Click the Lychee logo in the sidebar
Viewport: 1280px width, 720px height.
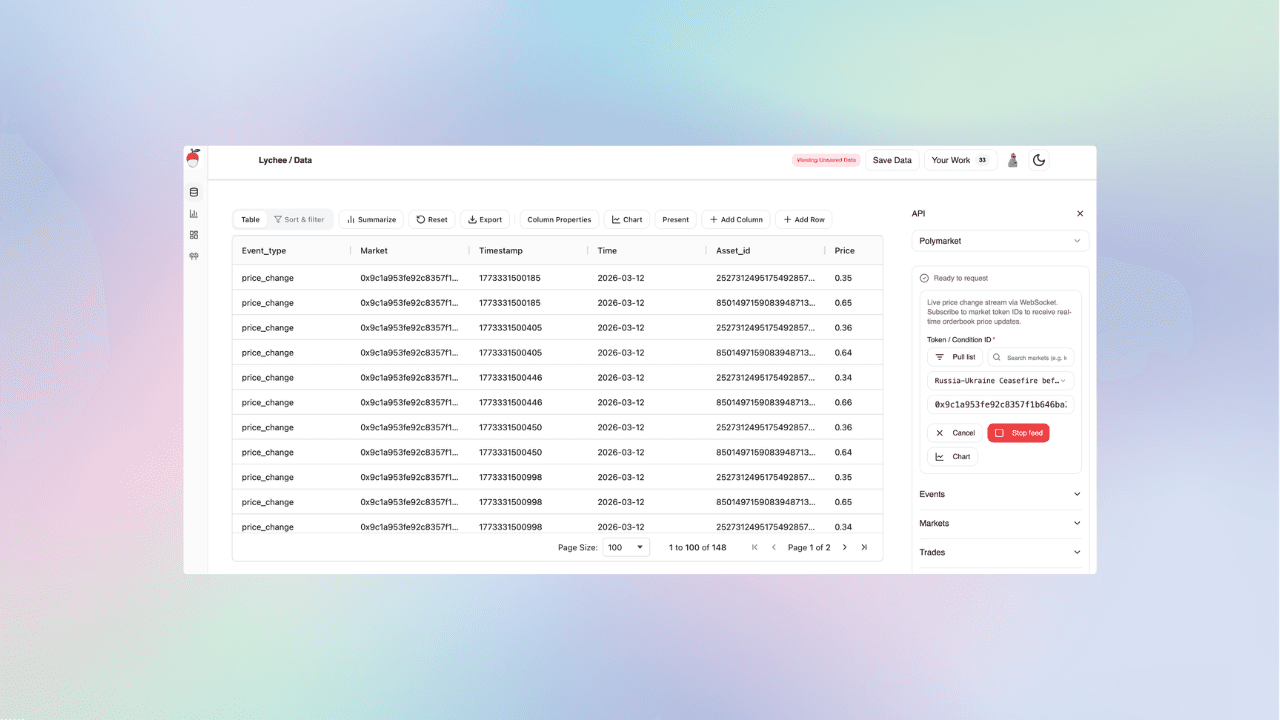(x=193, y=158)
